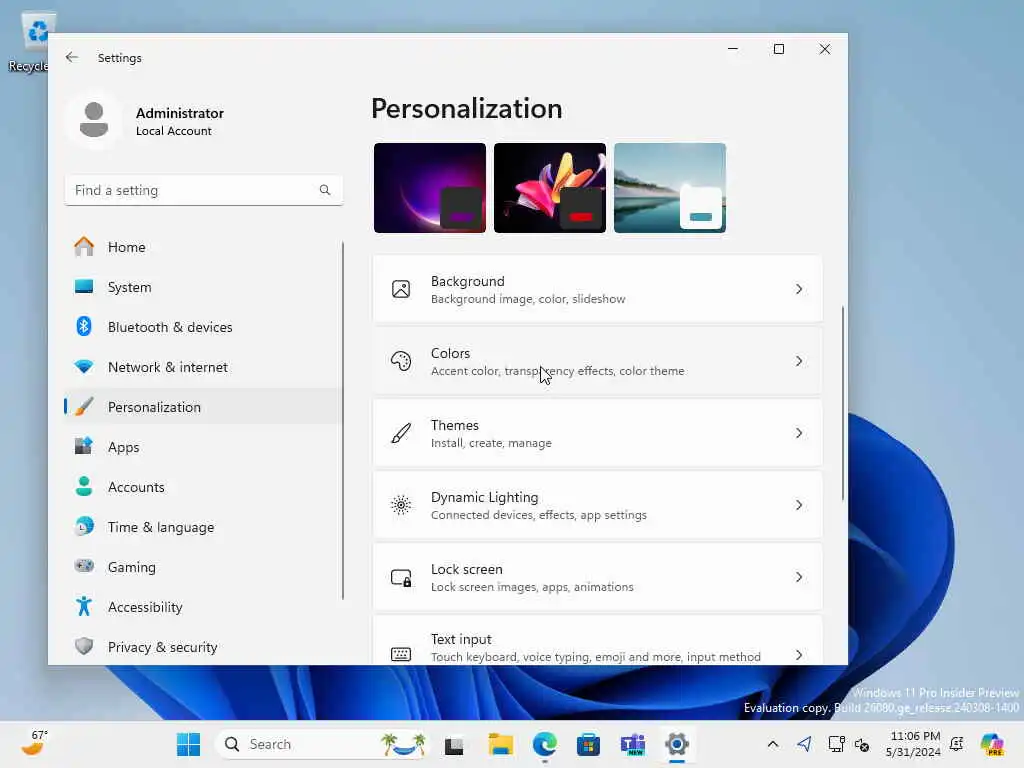The height and width of the screenshot is (768, 1024).
Task: Click the Find a setting field
Action: click(x=204, y=190)
